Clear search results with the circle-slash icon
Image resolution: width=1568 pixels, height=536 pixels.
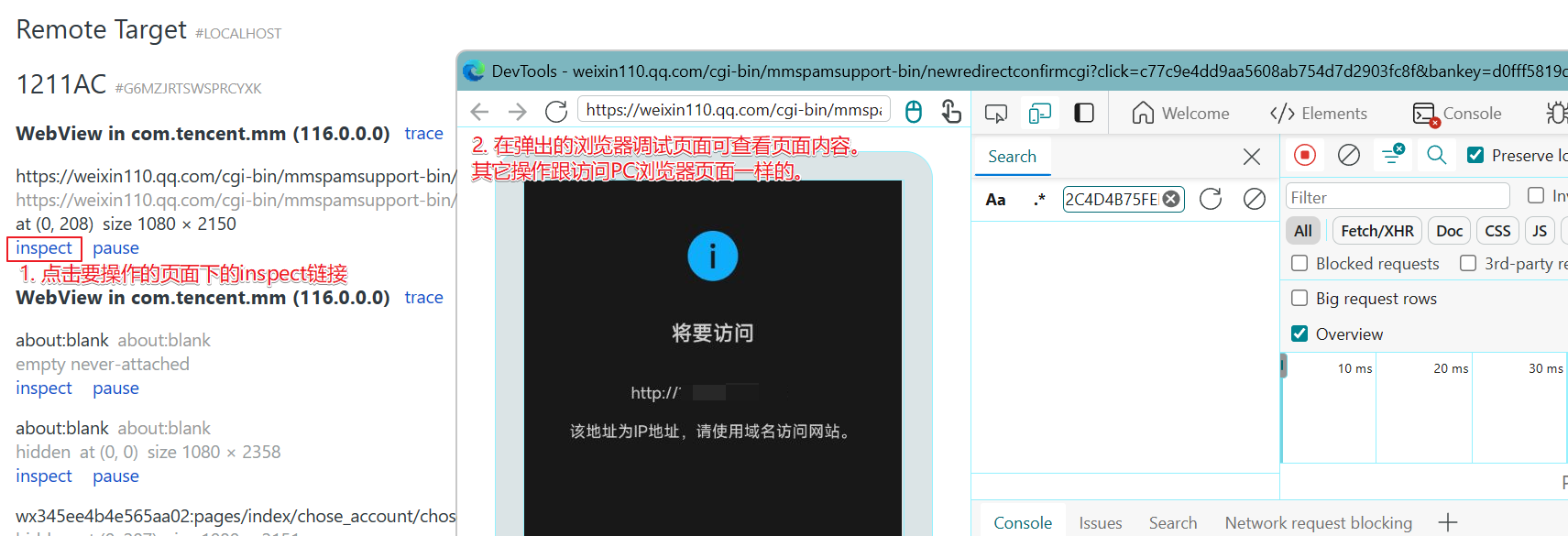click(x=1255, y=199)
